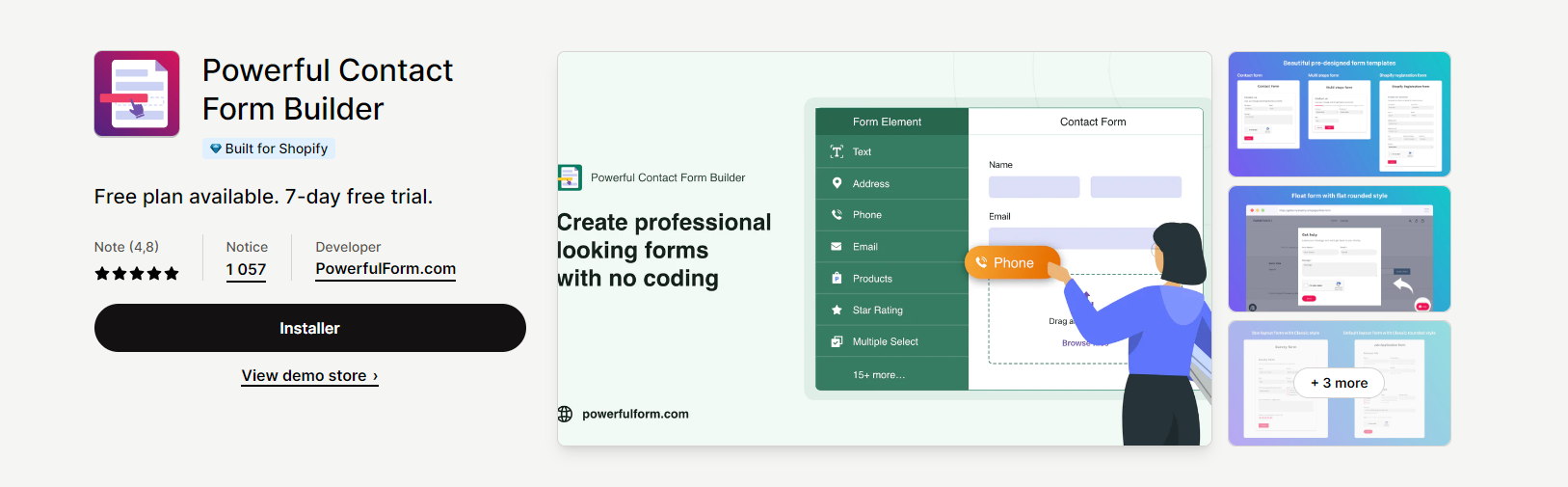Click the 15+ more… entry

(x=879, y=375)
